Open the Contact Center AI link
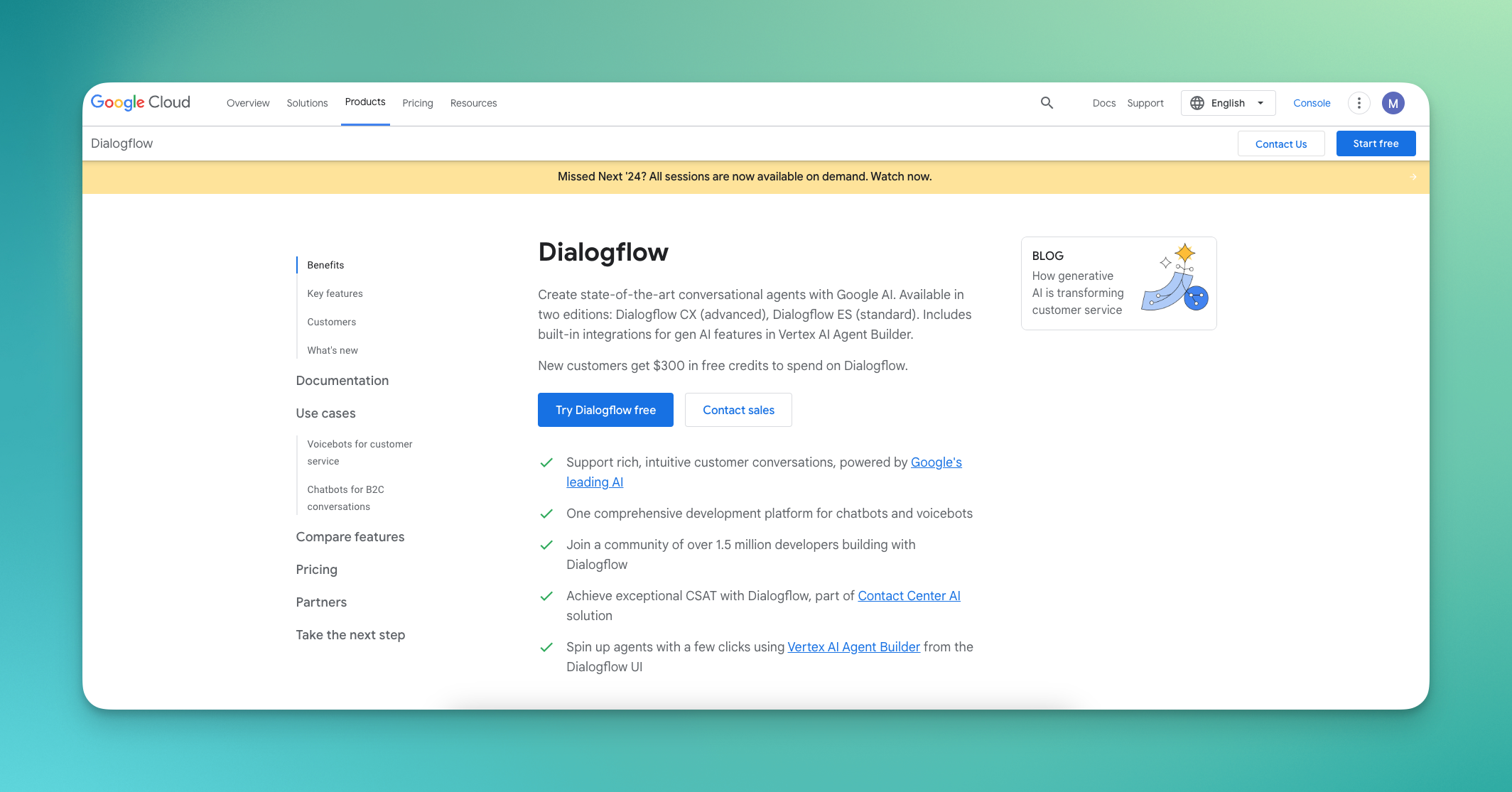1512x792 pixels. point(909,596)
